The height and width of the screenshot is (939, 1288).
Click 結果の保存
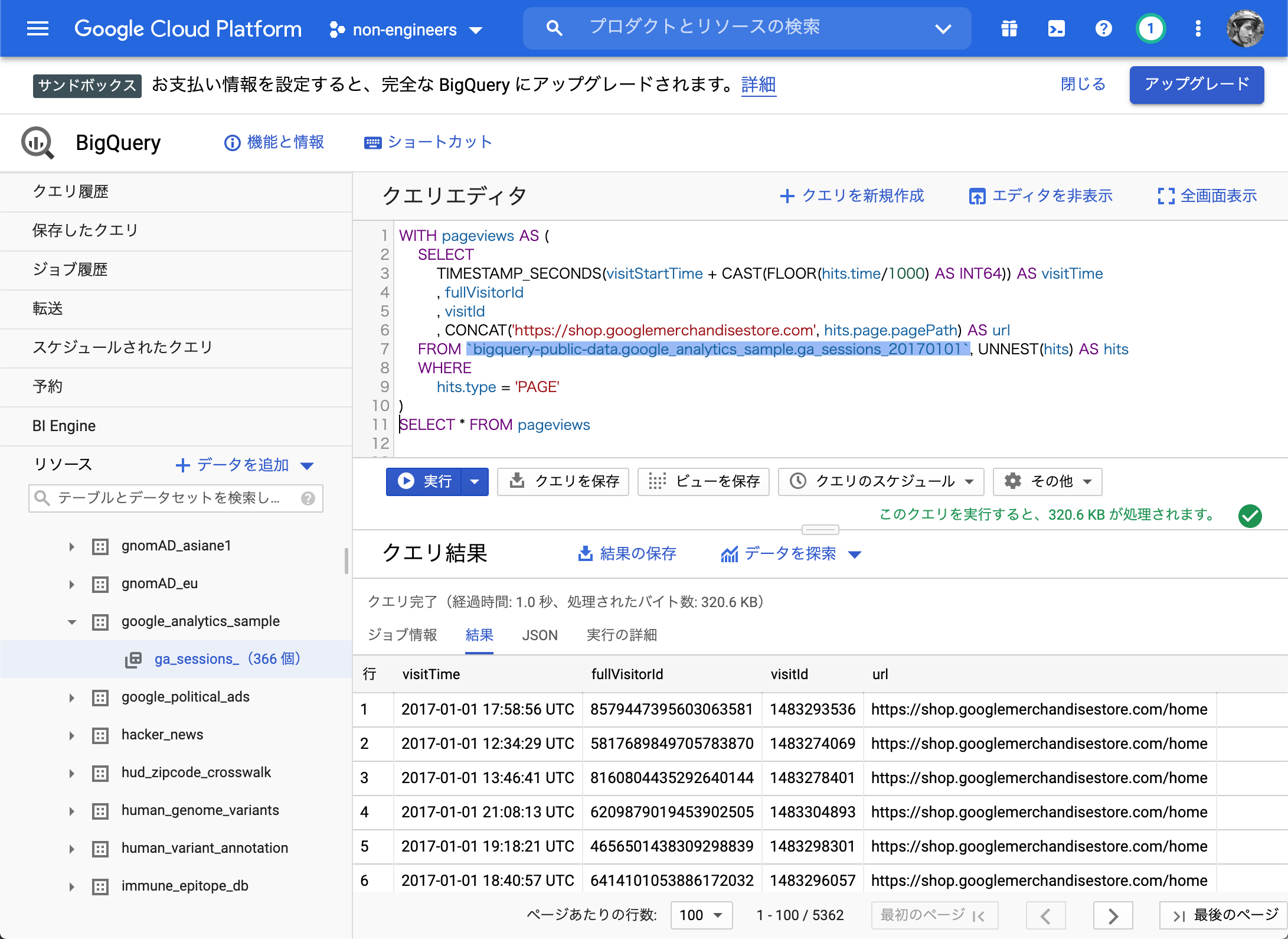627,554
